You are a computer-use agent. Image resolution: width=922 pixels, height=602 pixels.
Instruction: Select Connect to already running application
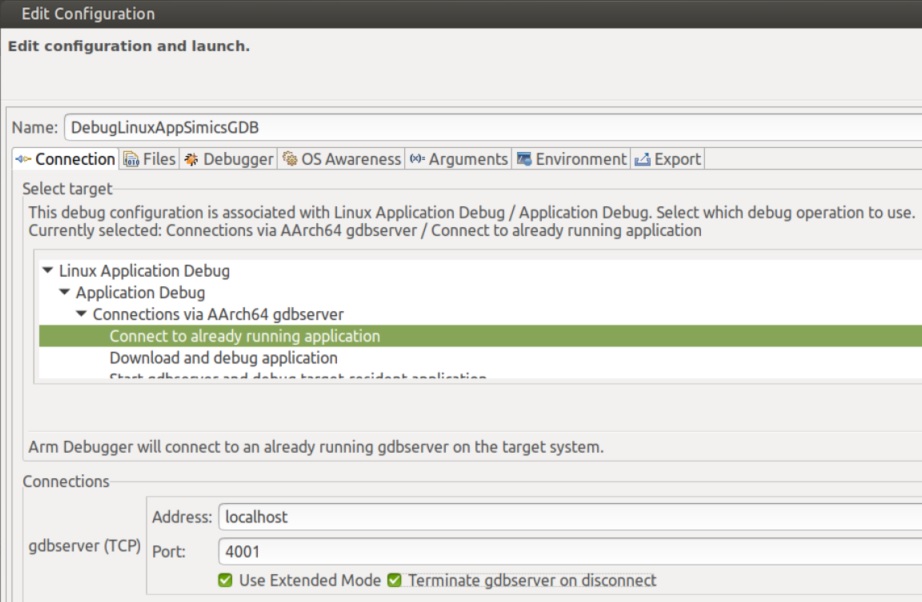245,336
